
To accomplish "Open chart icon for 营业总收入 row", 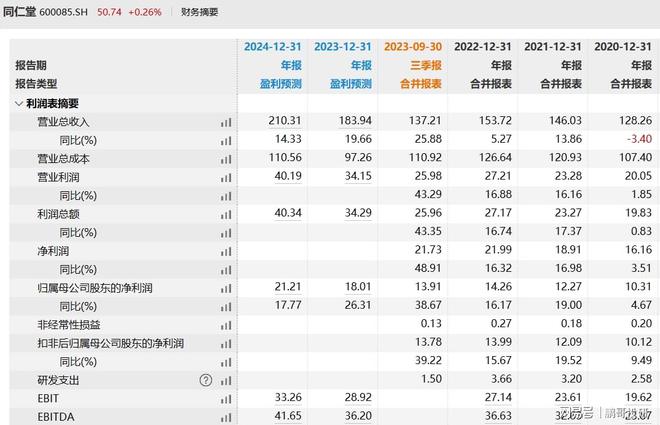I will click(226, 122).
